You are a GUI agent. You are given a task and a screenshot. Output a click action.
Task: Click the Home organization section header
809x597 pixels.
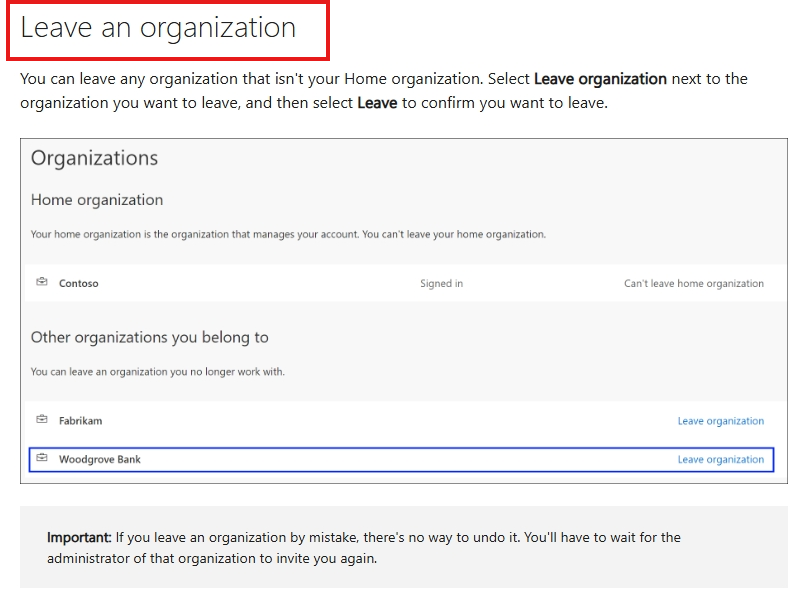point(96,200)
